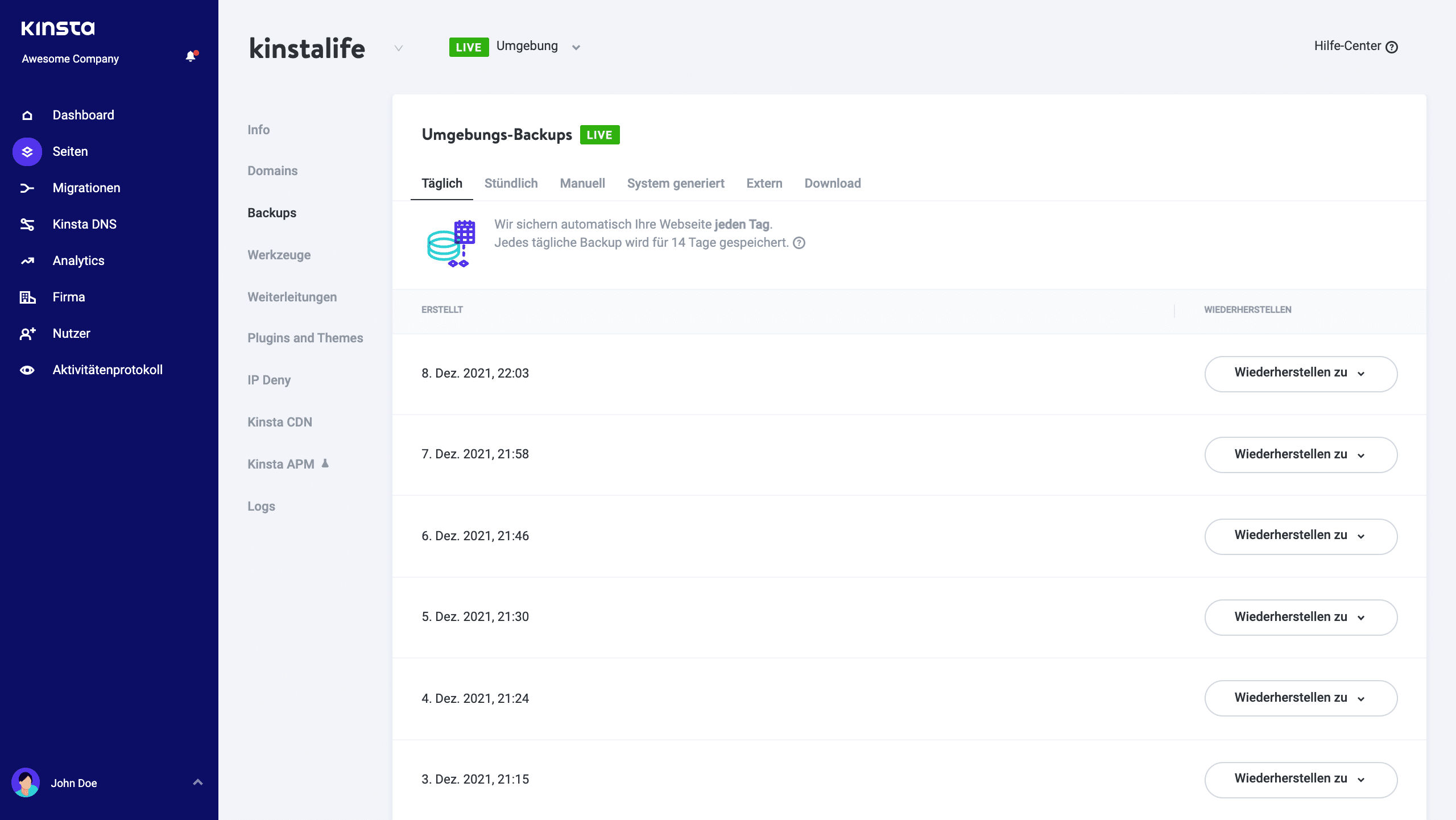
Task: Click the Dashboard sidebar icon
Action: 27,115
